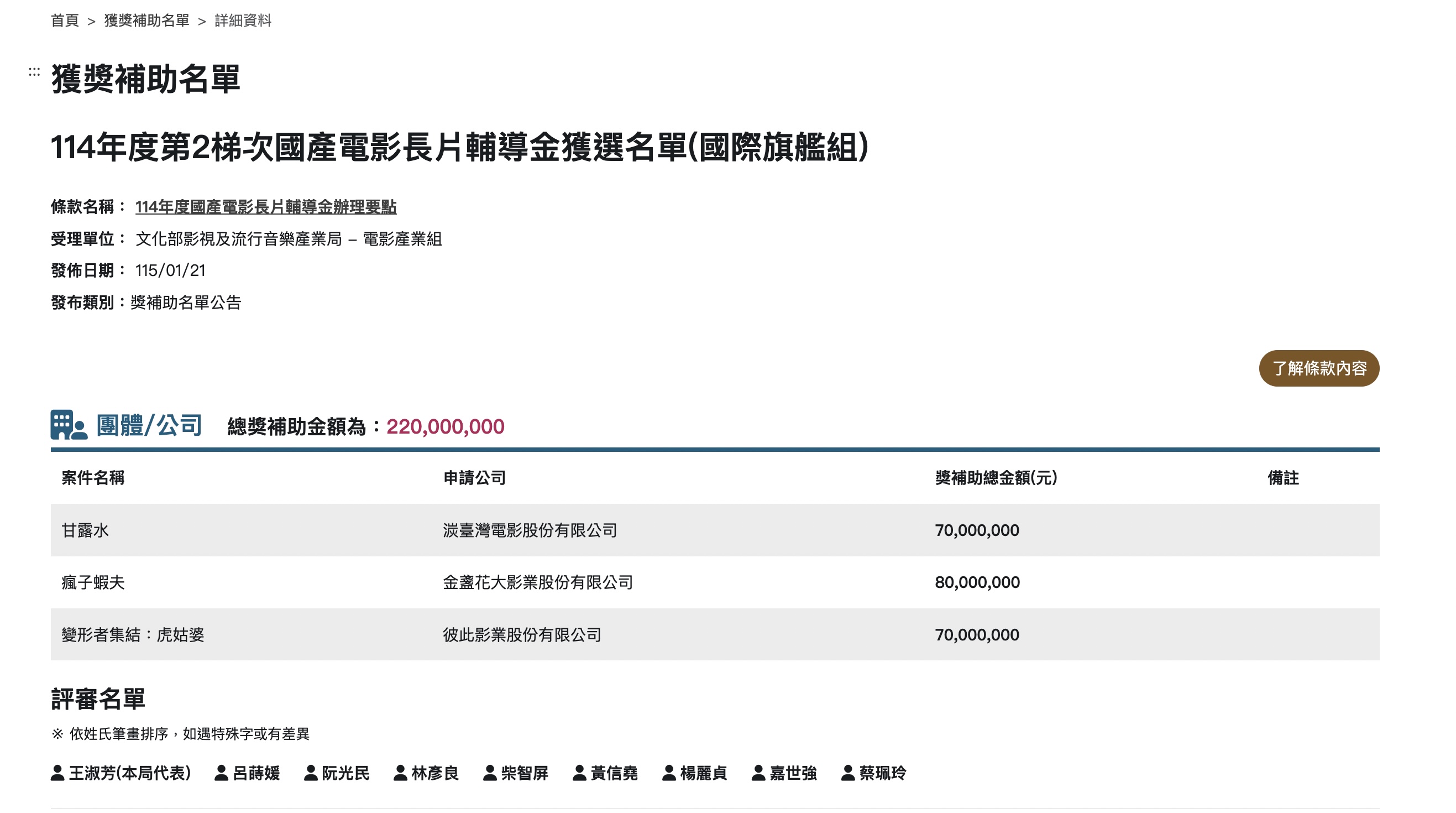Click the person icon beside 黃信堯

579,773
